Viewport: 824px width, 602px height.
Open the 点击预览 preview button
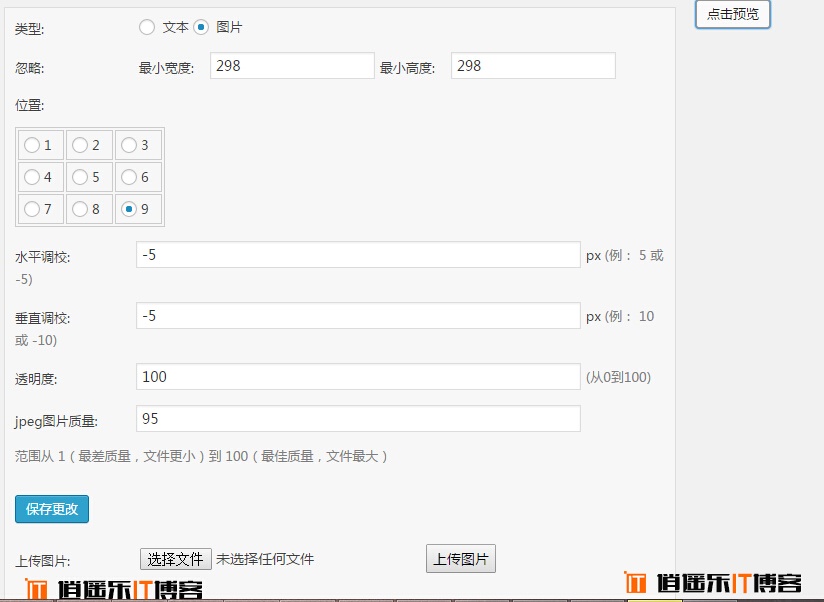coord(733,14)
